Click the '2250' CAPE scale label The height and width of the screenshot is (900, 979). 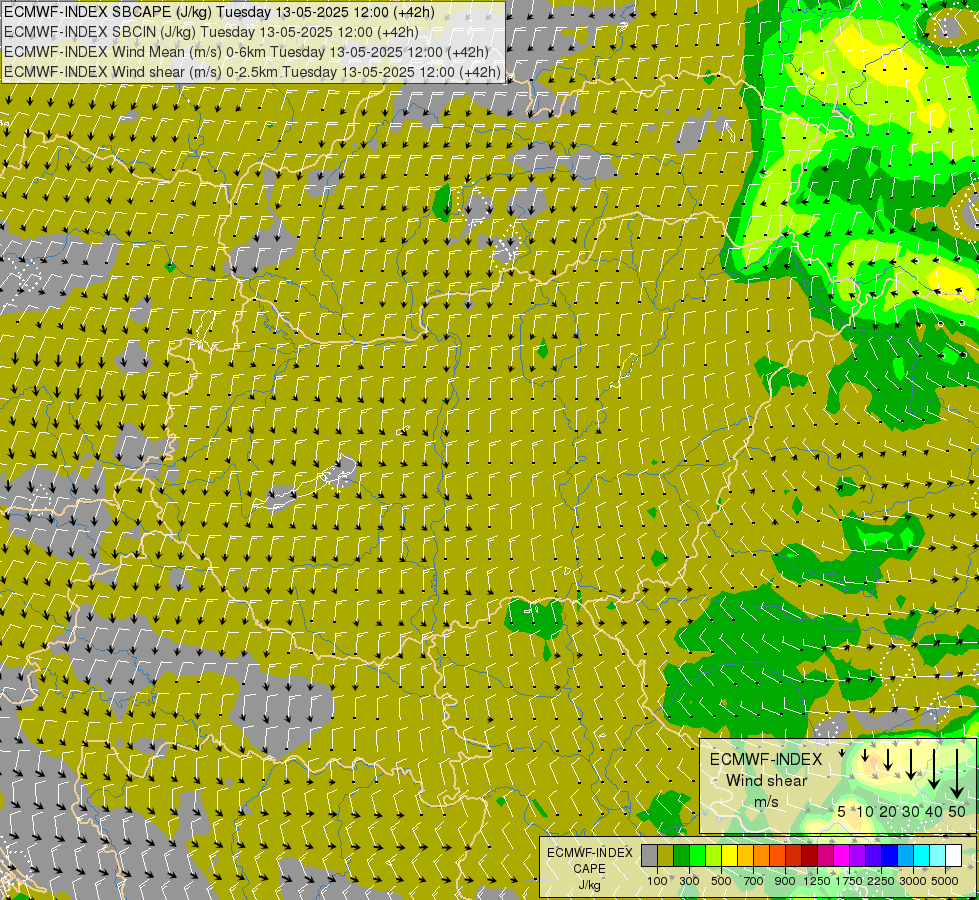(881, 881)
